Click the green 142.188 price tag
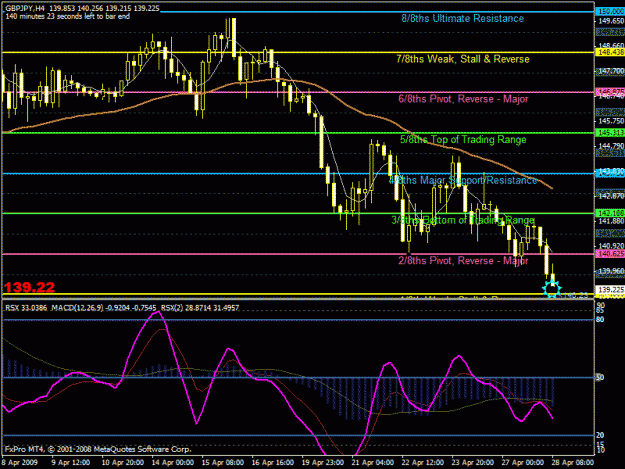Image resolution: width=625 pixels, height=469 pixels. pyautogui.click(x=610, y=213)
